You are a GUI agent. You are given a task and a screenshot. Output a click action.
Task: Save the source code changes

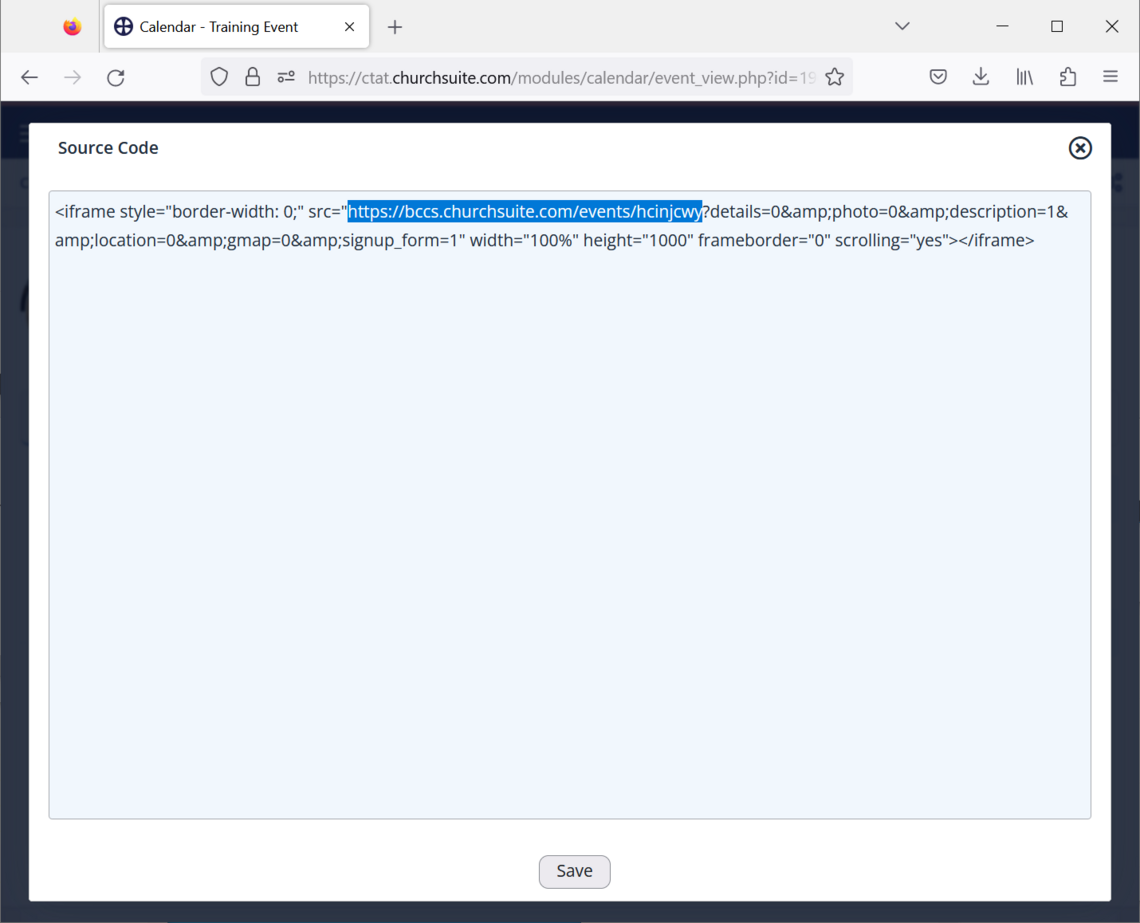(574, 871)
